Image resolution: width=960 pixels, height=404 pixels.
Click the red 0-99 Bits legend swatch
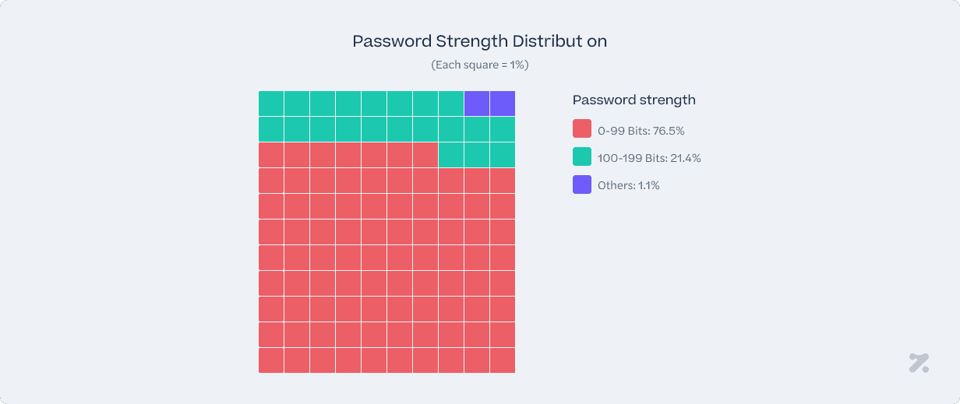click(582, 129)
